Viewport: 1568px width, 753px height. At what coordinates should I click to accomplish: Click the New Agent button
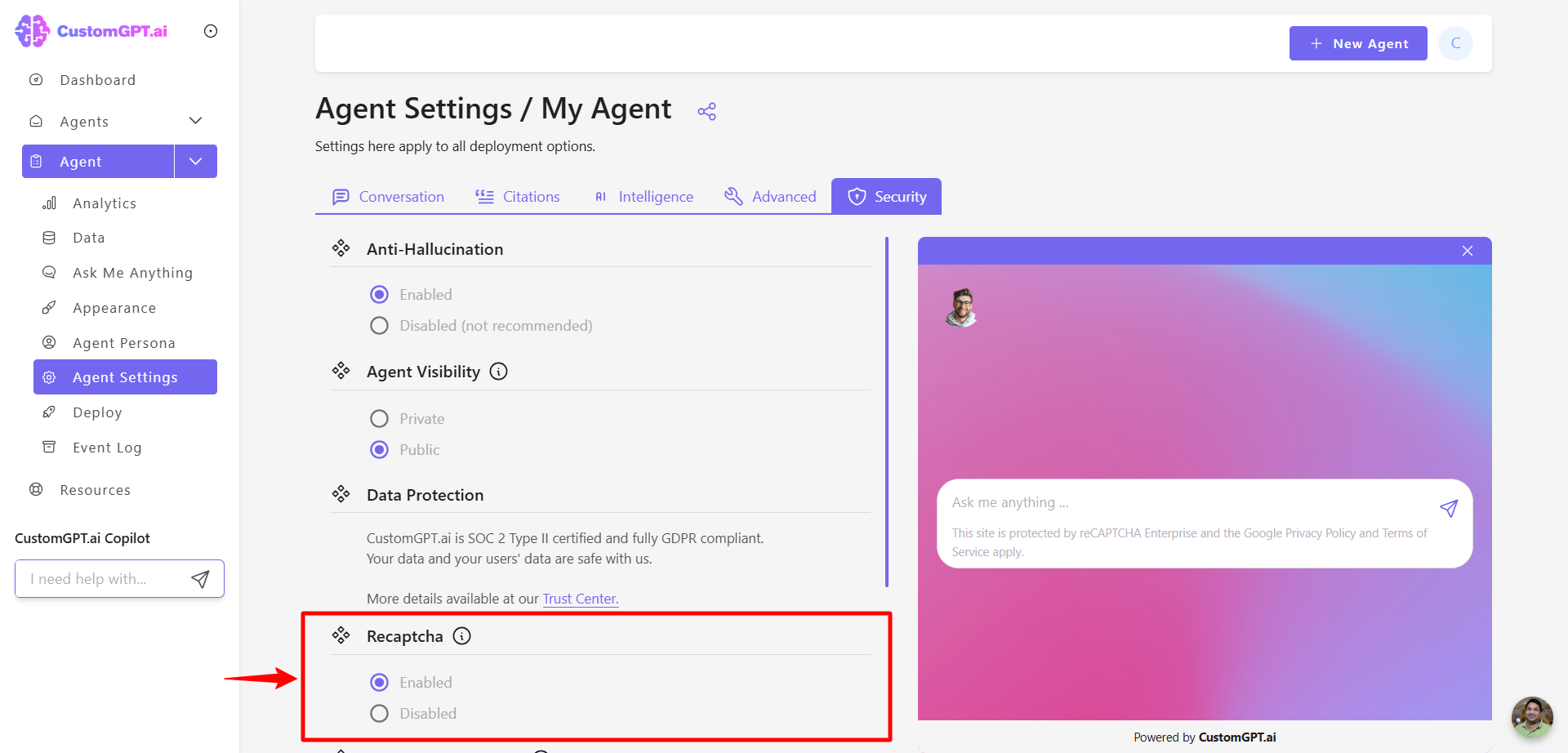(1358, 43)
